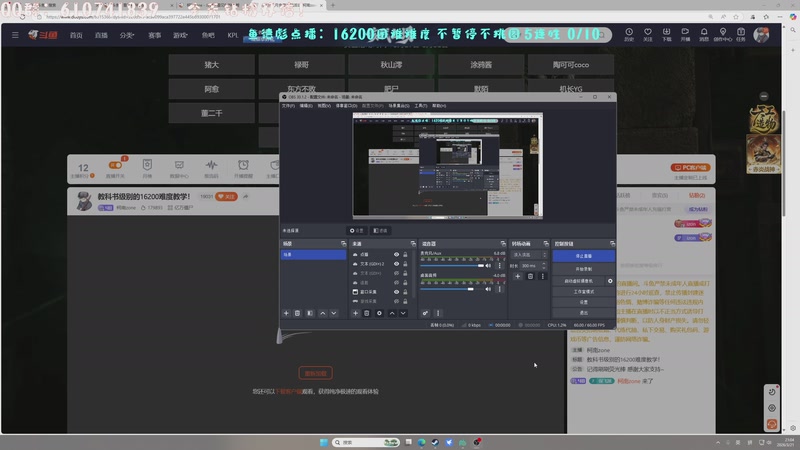Pop out the mixer dock panel
This screenshot has height=450, width=800.
coord(503,244)
